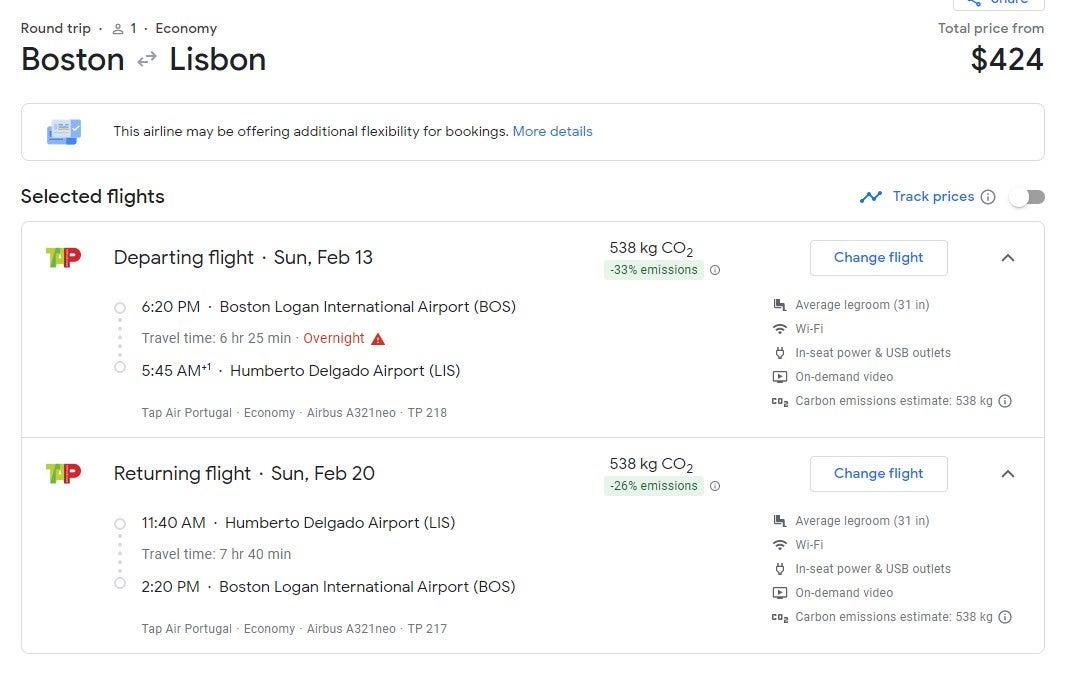Click the Share button at top right
The image size is (1075, 675).
click(998, 3)
